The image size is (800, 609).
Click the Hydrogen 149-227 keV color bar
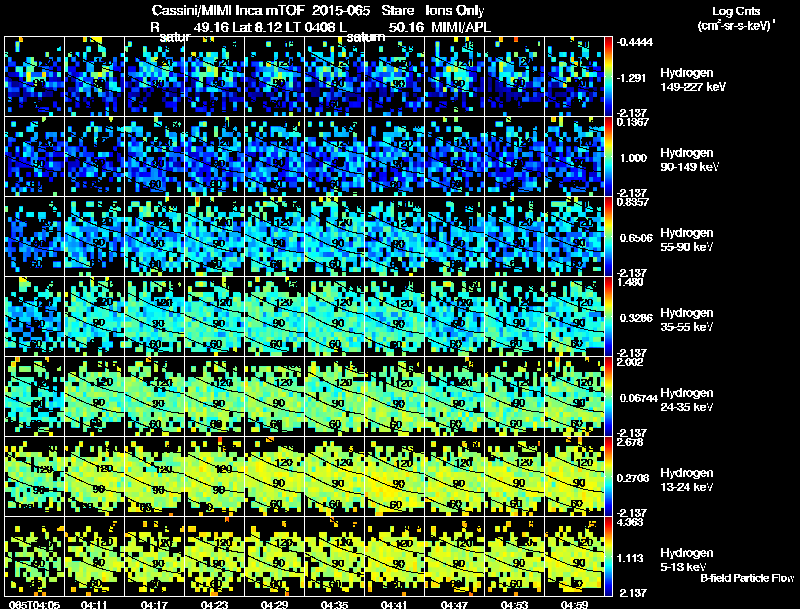click(608, 77)
